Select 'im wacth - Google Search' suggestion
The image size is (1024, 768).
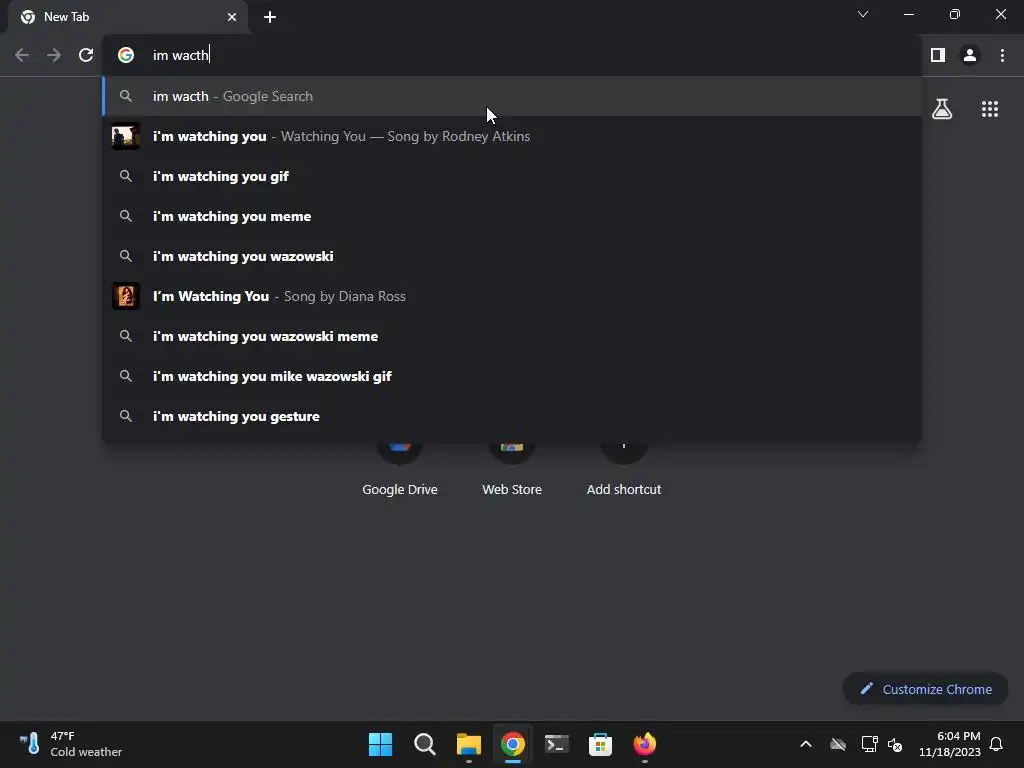coord(512,96)
